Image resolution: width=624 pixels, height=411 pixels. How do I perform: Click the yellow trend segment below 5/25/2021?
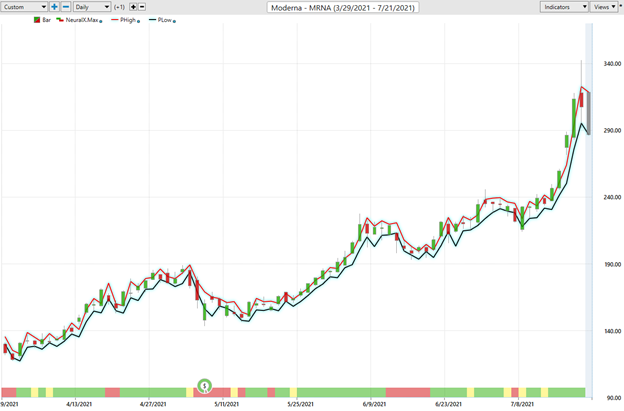[x=293, y=392]
